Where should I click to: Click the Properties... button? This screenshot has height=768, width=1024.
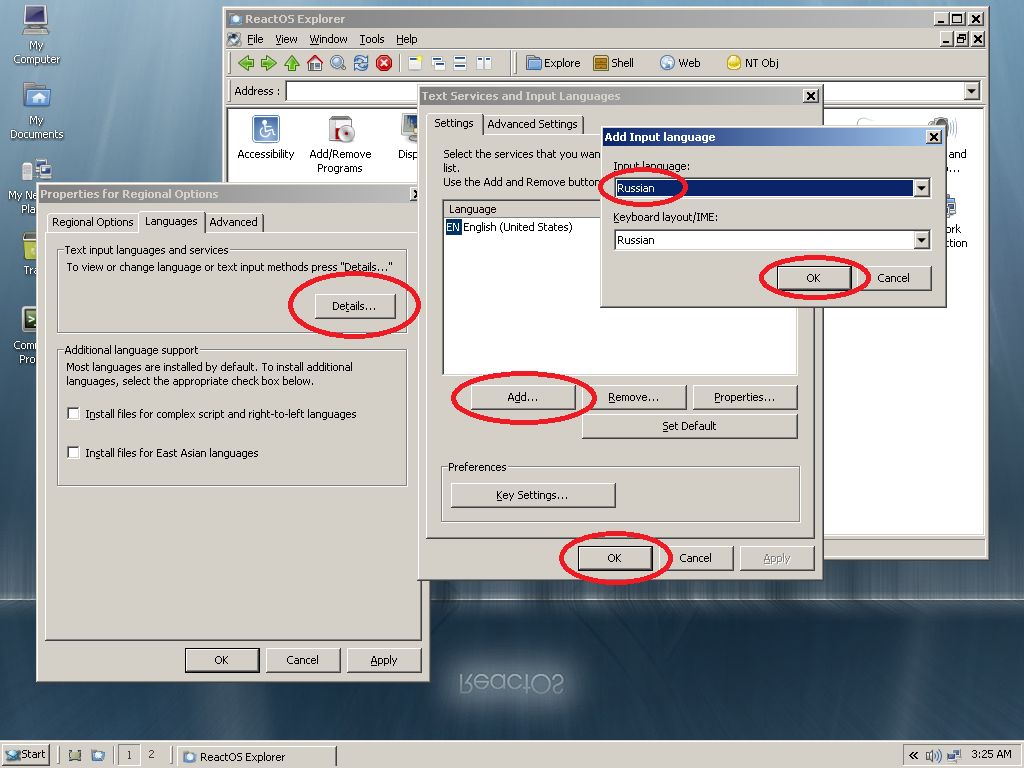click(x=744, y=397)
